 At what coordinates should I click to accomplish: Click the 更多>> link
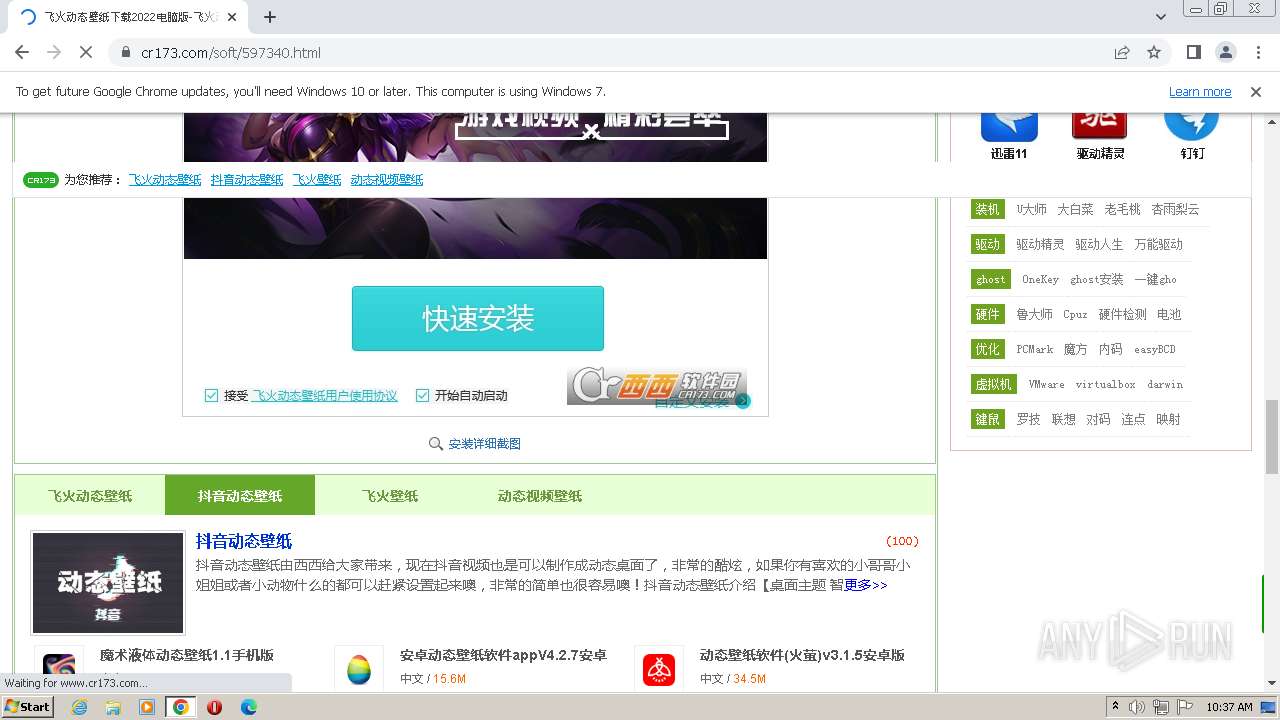tap(865, 585)
